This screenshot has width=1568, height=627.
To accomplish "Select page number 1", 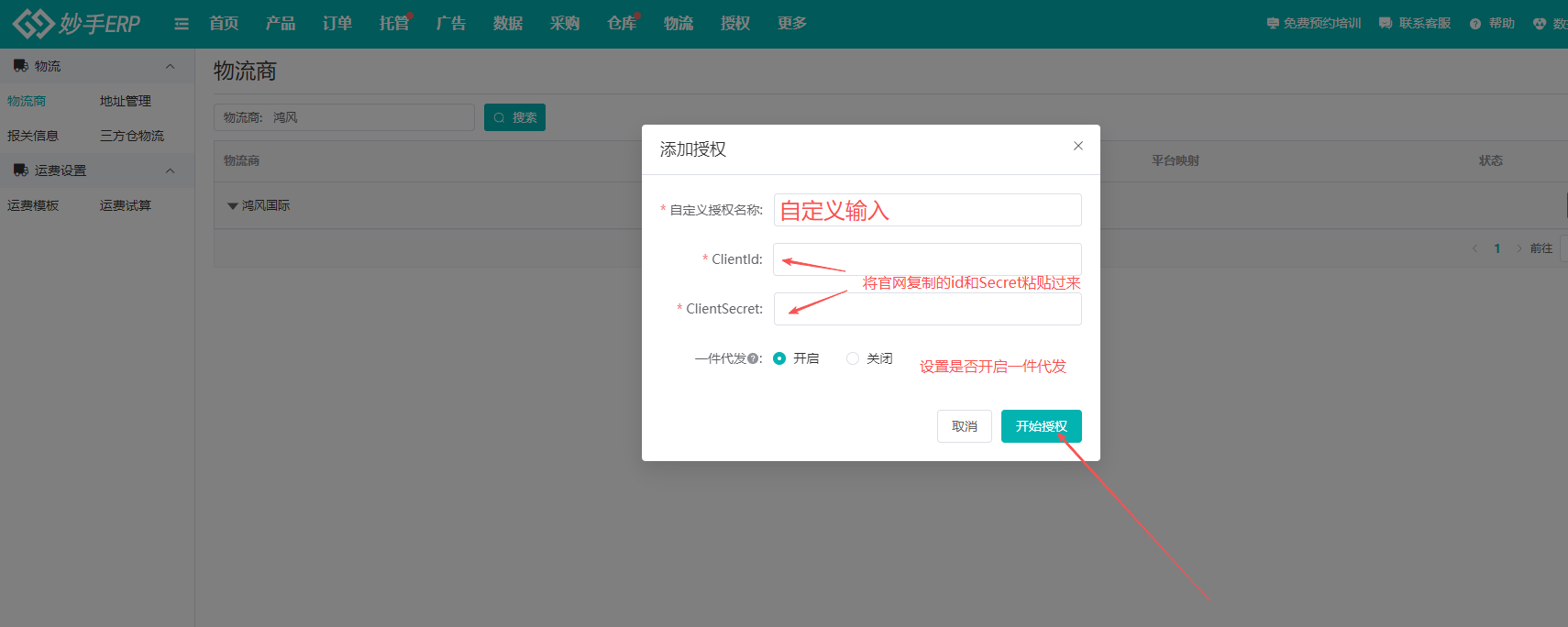I will tap(1497, 248).
